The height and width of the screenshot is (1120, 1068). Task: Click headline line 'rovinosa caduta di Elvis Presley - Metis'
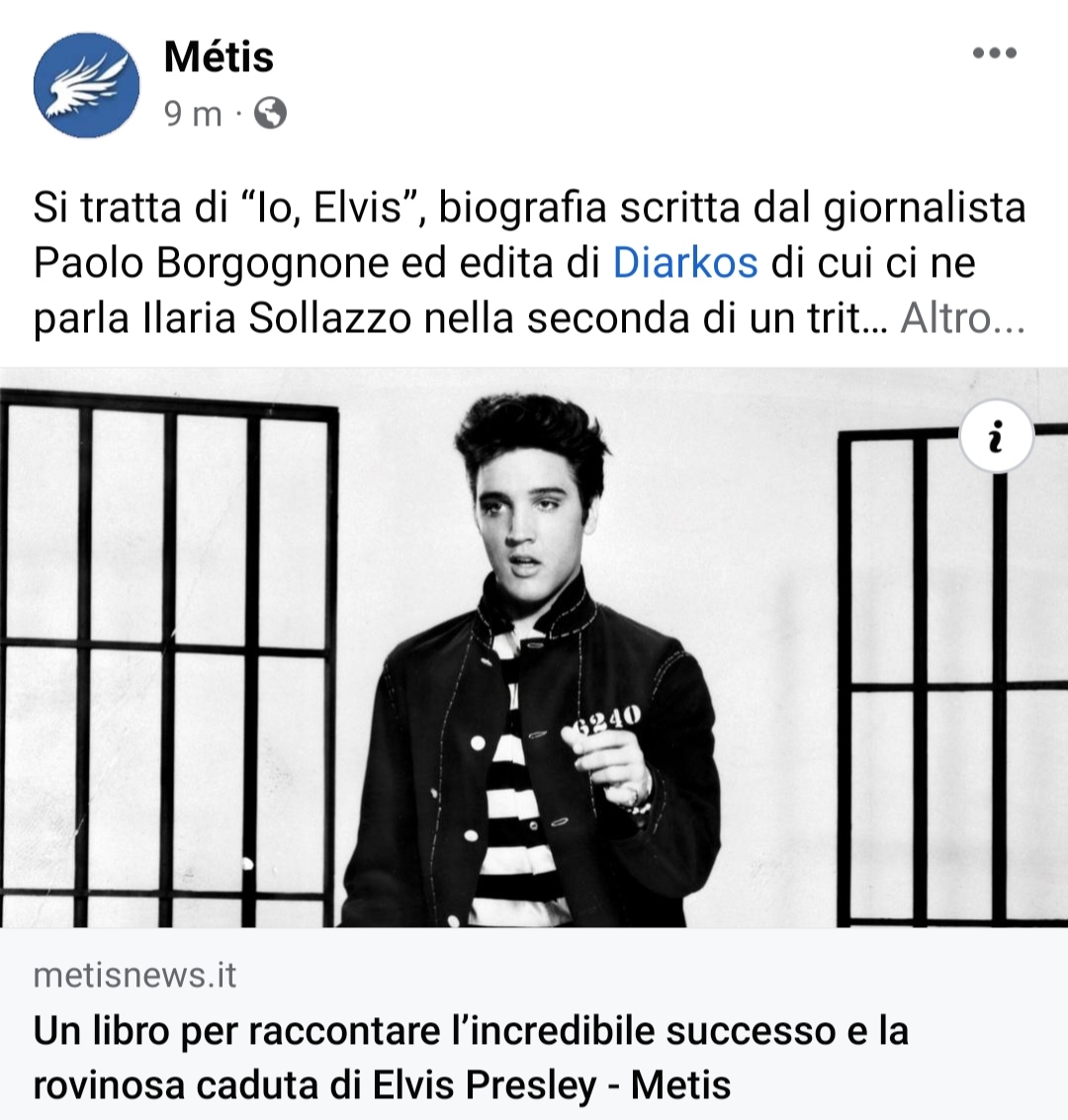point(382,1085)
